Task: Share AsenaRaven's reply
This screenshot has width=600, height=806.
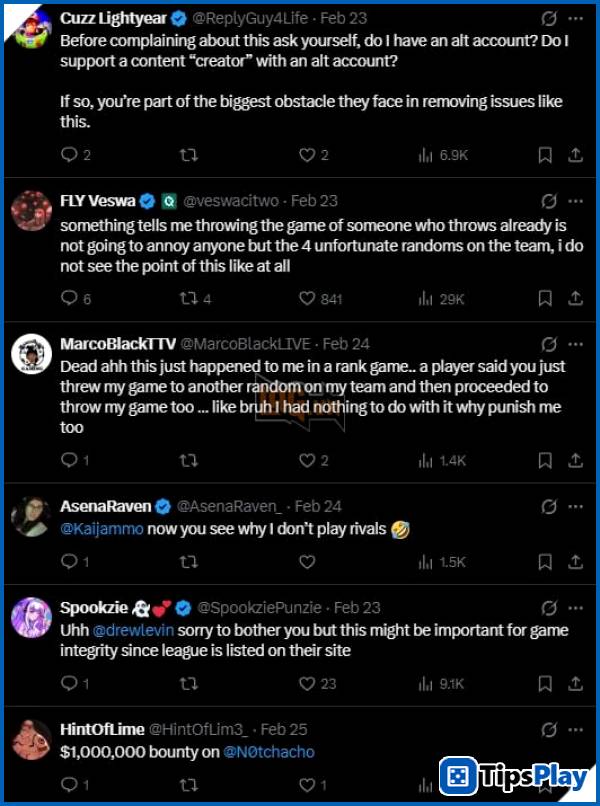Action: (x=576, y=560)
